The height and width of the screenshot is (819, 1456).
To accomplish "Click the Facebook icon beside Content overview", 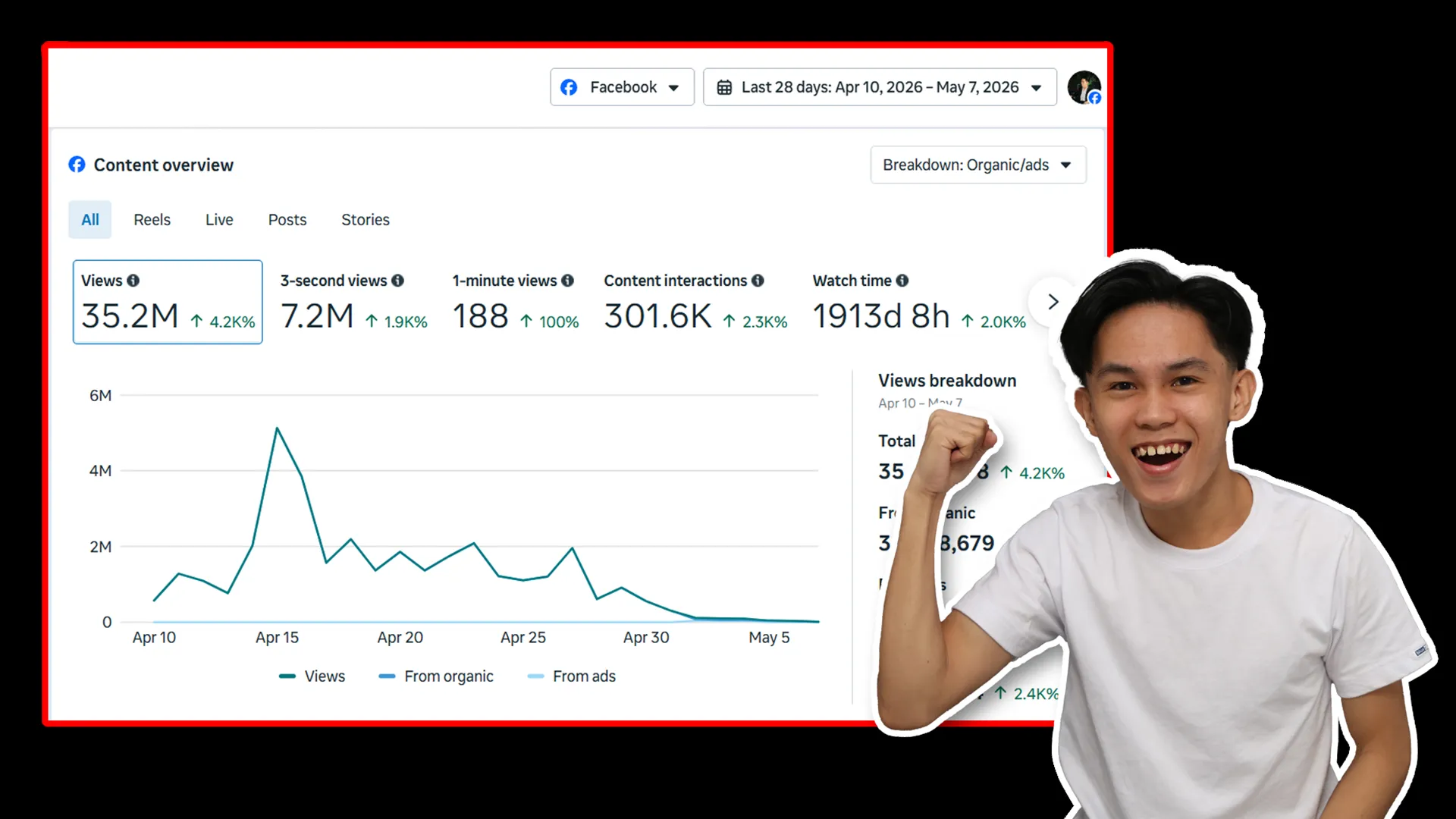I will (x=77, y=165).
